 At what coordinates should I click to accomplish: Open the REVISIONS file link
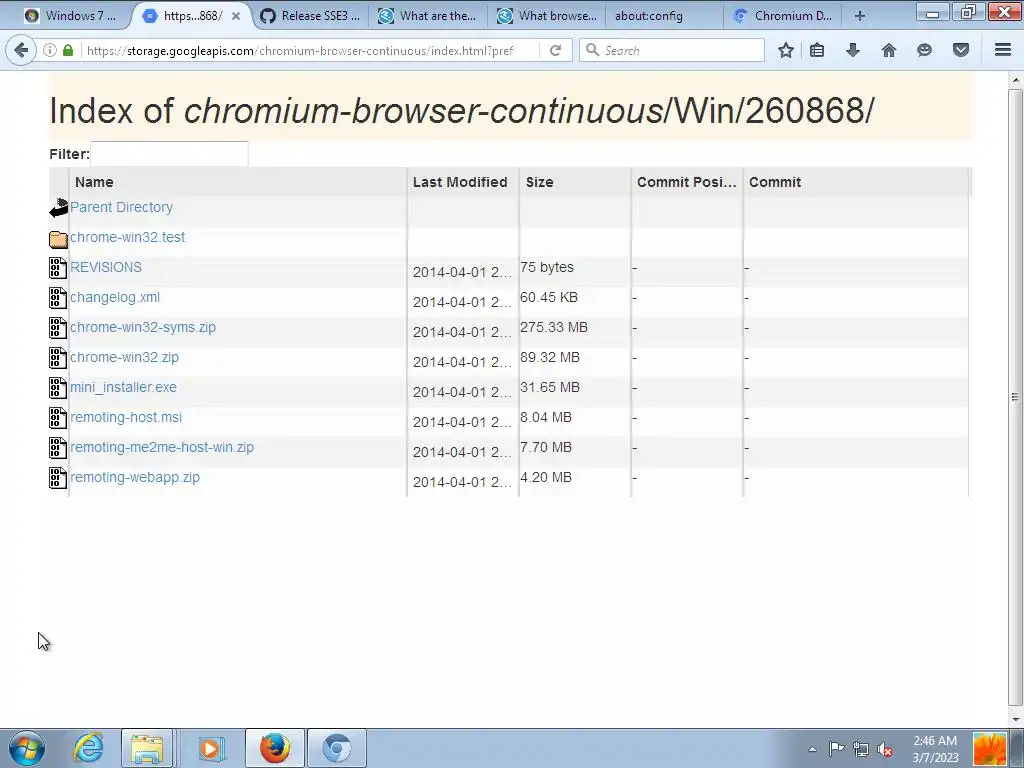[106, 267]
